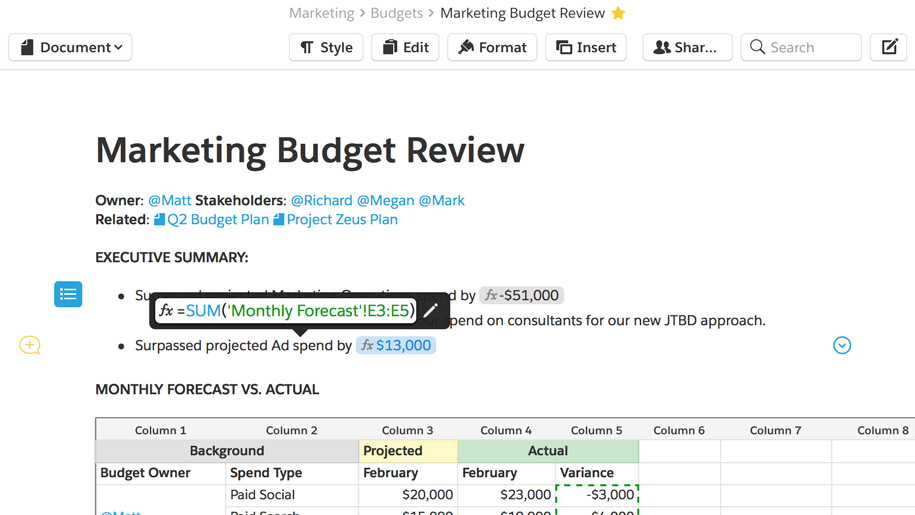Screen dimensions: 915x515
Task: Click the green Actual cell
Action: click(548, 451)
